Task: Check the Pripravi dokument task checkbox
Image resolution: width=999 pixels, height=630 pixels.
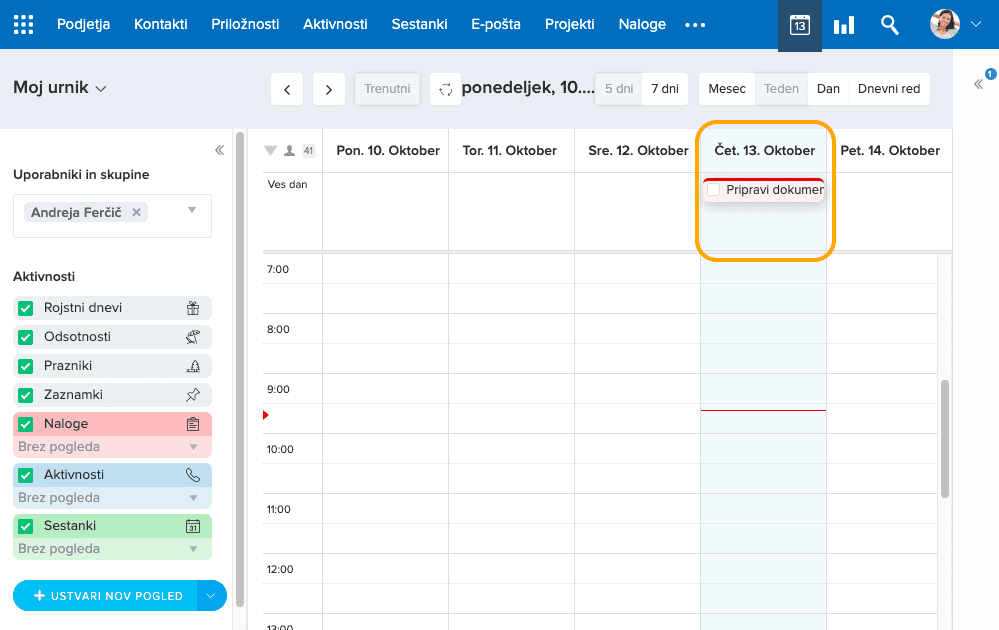Action: 714,190
